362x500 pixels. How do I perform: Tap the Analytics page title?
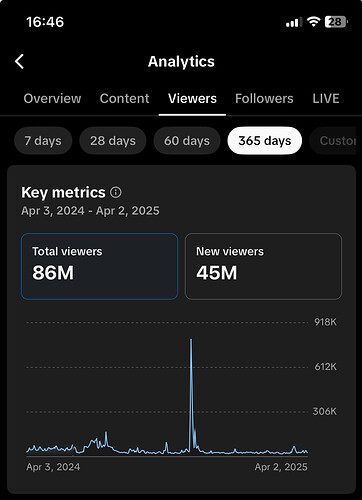click(x=181, y=62)
